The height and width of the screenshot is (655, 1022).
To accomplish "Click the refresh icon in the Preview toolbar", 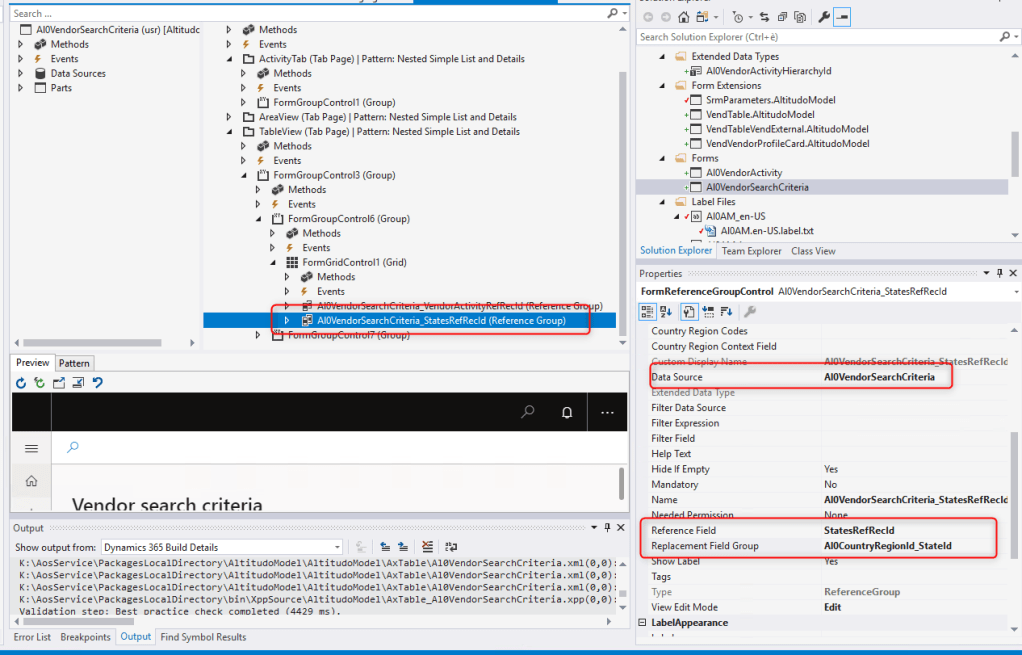I will (x=21, y=383).
